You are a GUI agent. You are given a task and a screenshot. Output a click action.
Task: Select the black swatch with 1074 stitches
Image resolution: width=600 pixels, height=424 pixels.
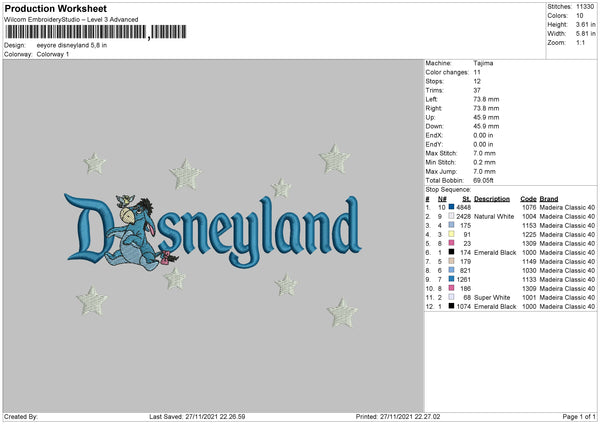(451, 306)
